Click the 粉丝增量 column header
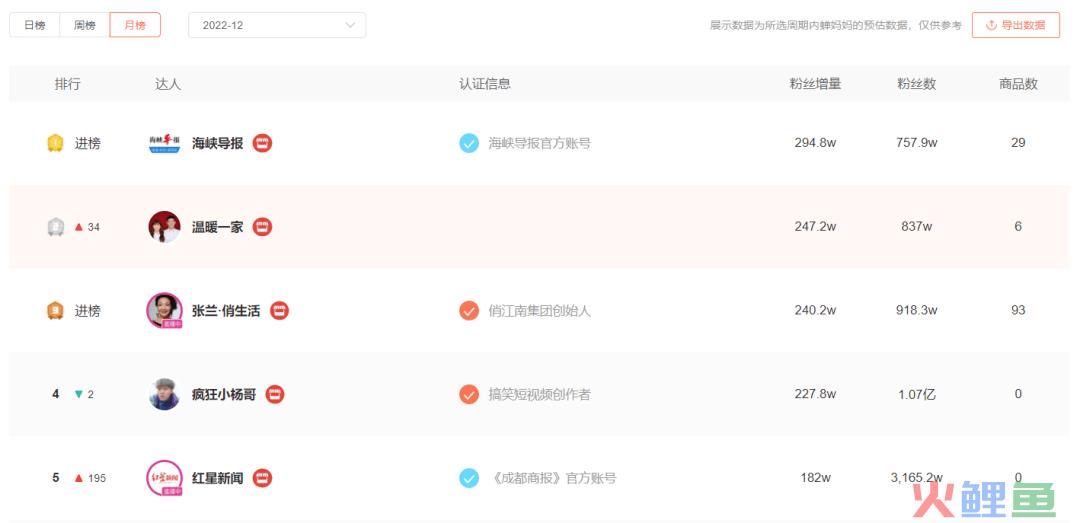Image resolution: width=1080 pixels, height=523 pixels. click(816, 84)
